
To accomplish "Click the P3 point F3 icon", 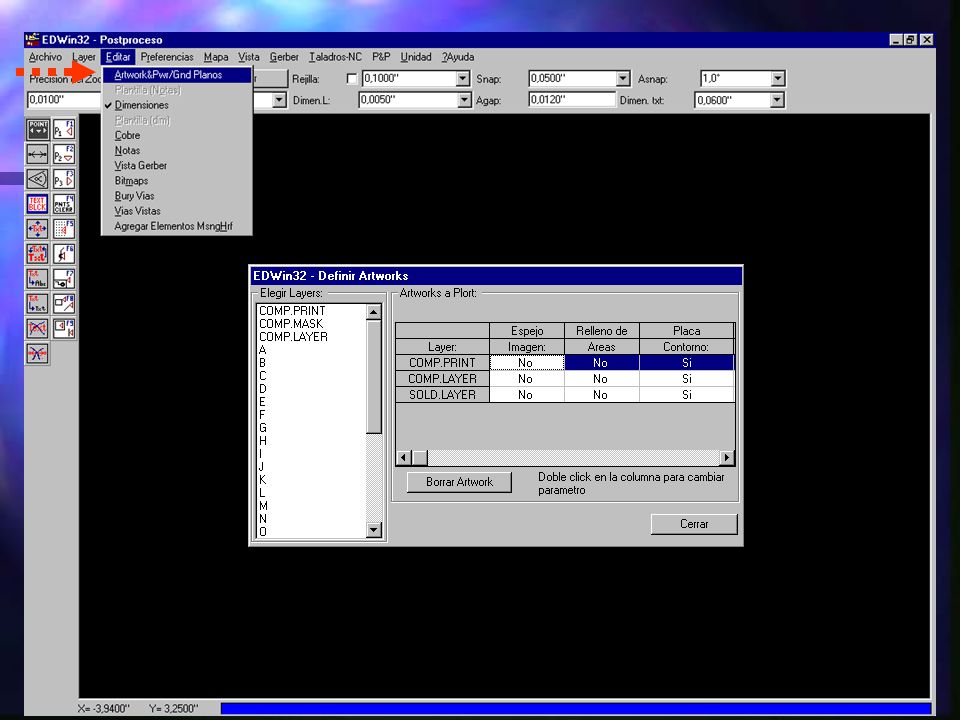I will pyautogui.click(x=64, y=179).
